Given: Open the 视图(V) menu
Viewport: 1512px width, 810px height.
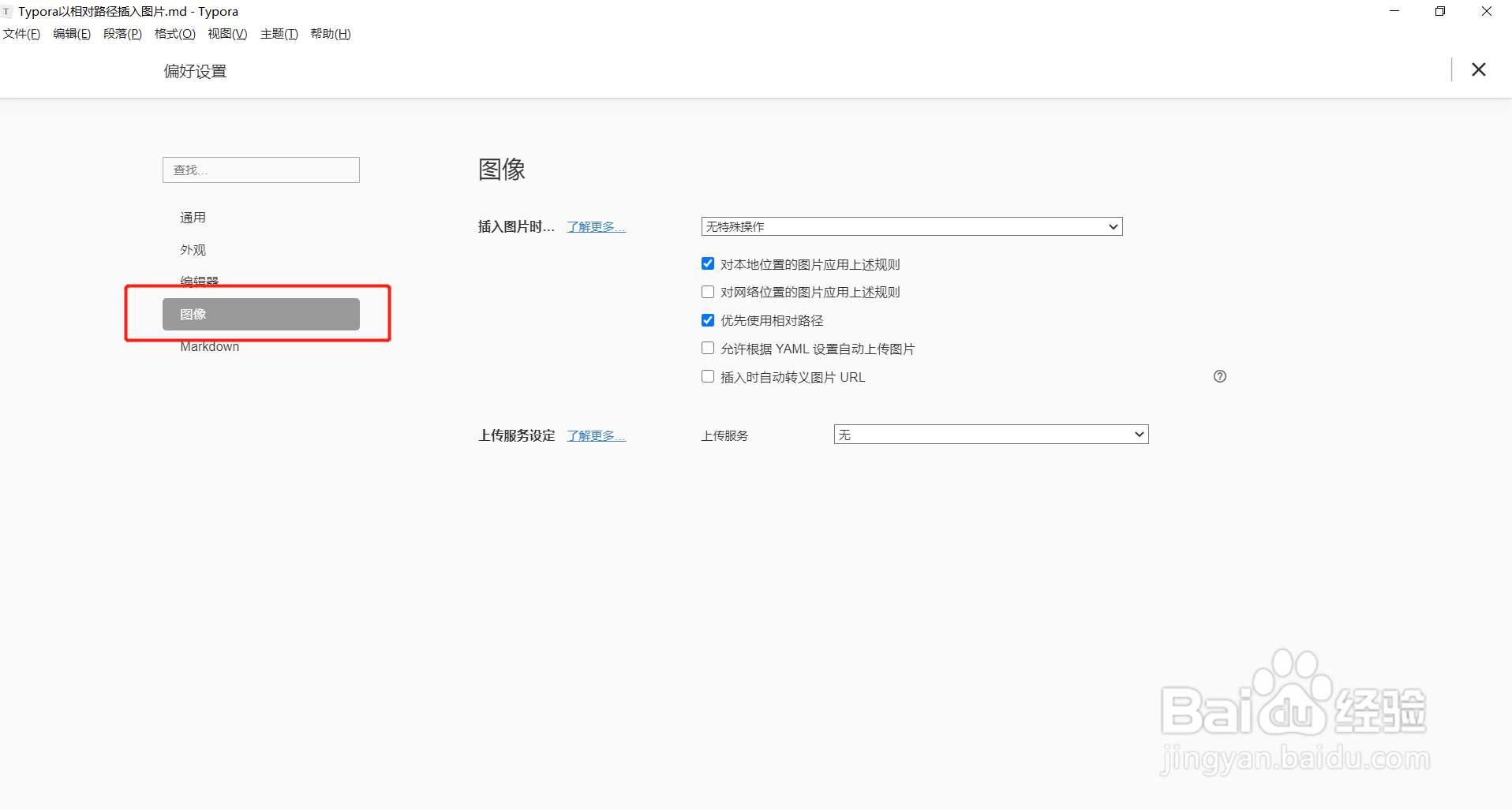Looking at the screenshot, I should coord(227,34).
